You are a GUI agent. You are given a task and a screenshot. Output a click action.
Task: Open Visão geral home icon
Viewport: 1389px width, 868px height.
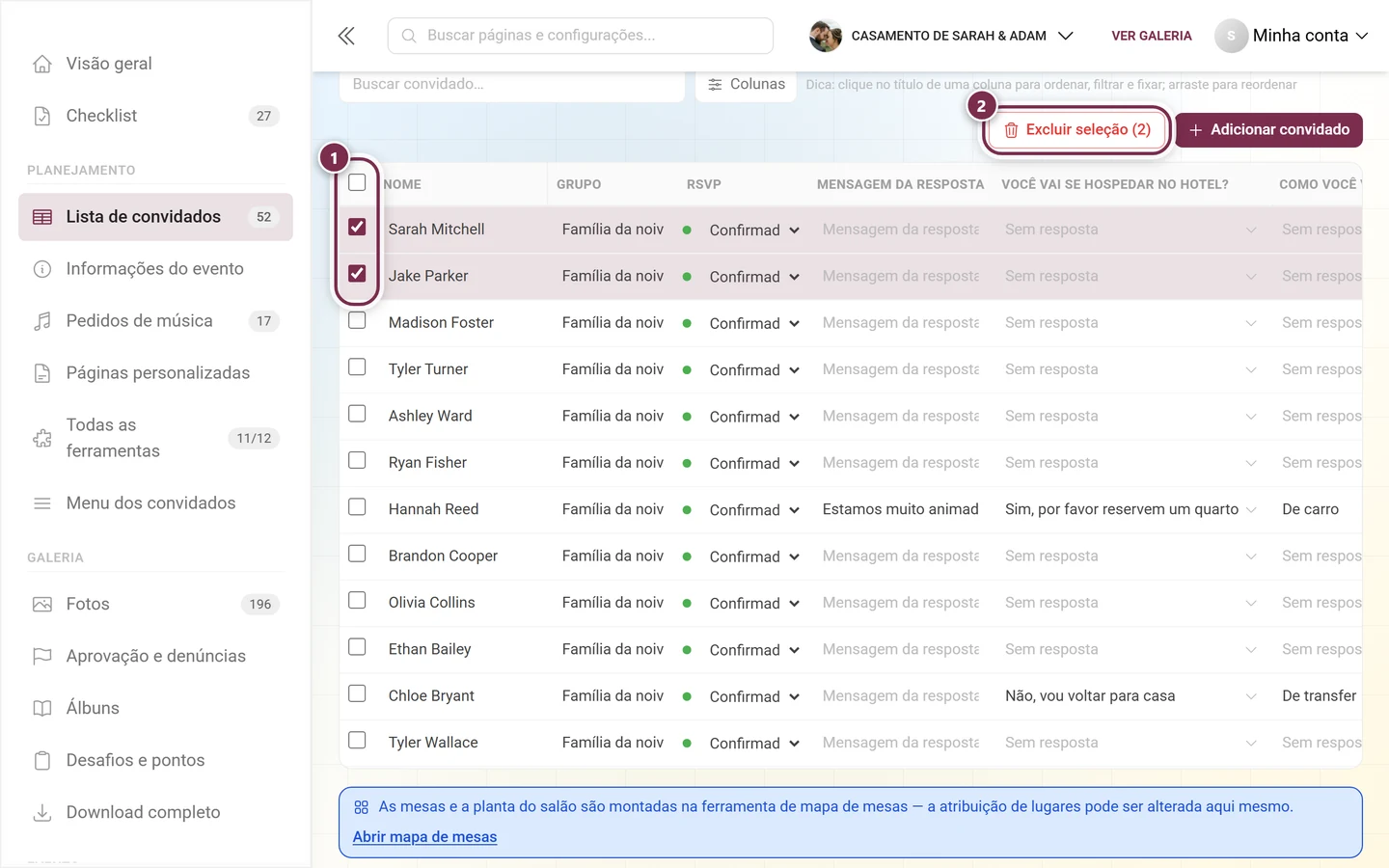pyautogui.click(x=42, y=64)
